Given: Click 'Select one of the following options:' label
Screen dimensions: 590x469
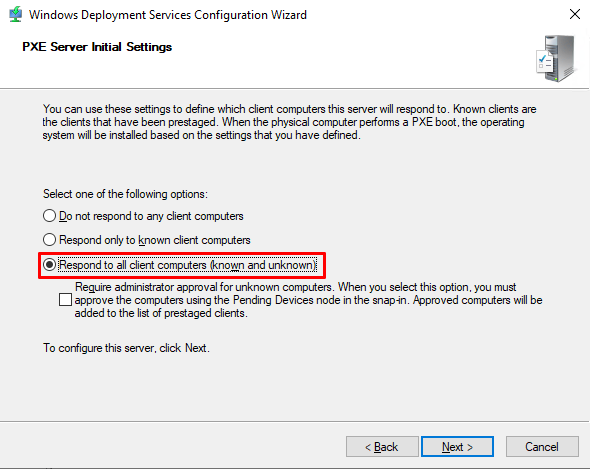Looking at the screenshot, I should pos(125,194).
